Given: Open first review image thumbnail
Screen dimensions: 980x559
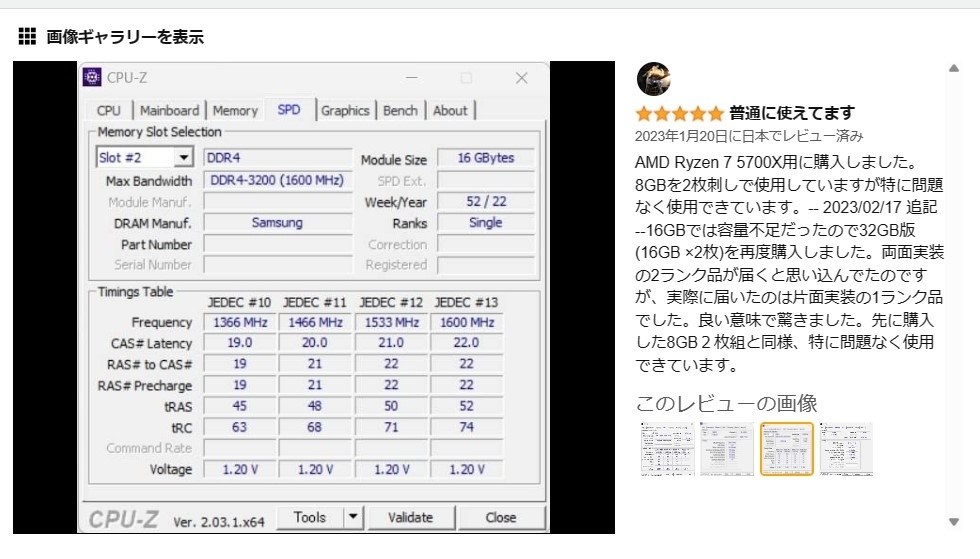Looking at the screenshot, I should (x=668, y=449).
